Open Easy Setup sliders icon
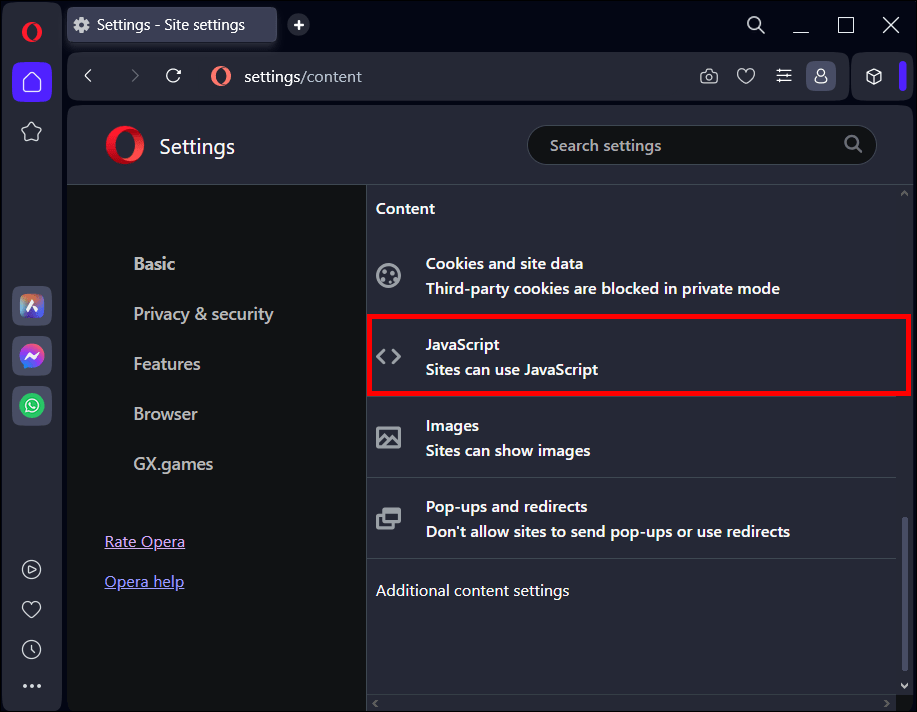Screen dimensions: 917x712 point(784,76)
